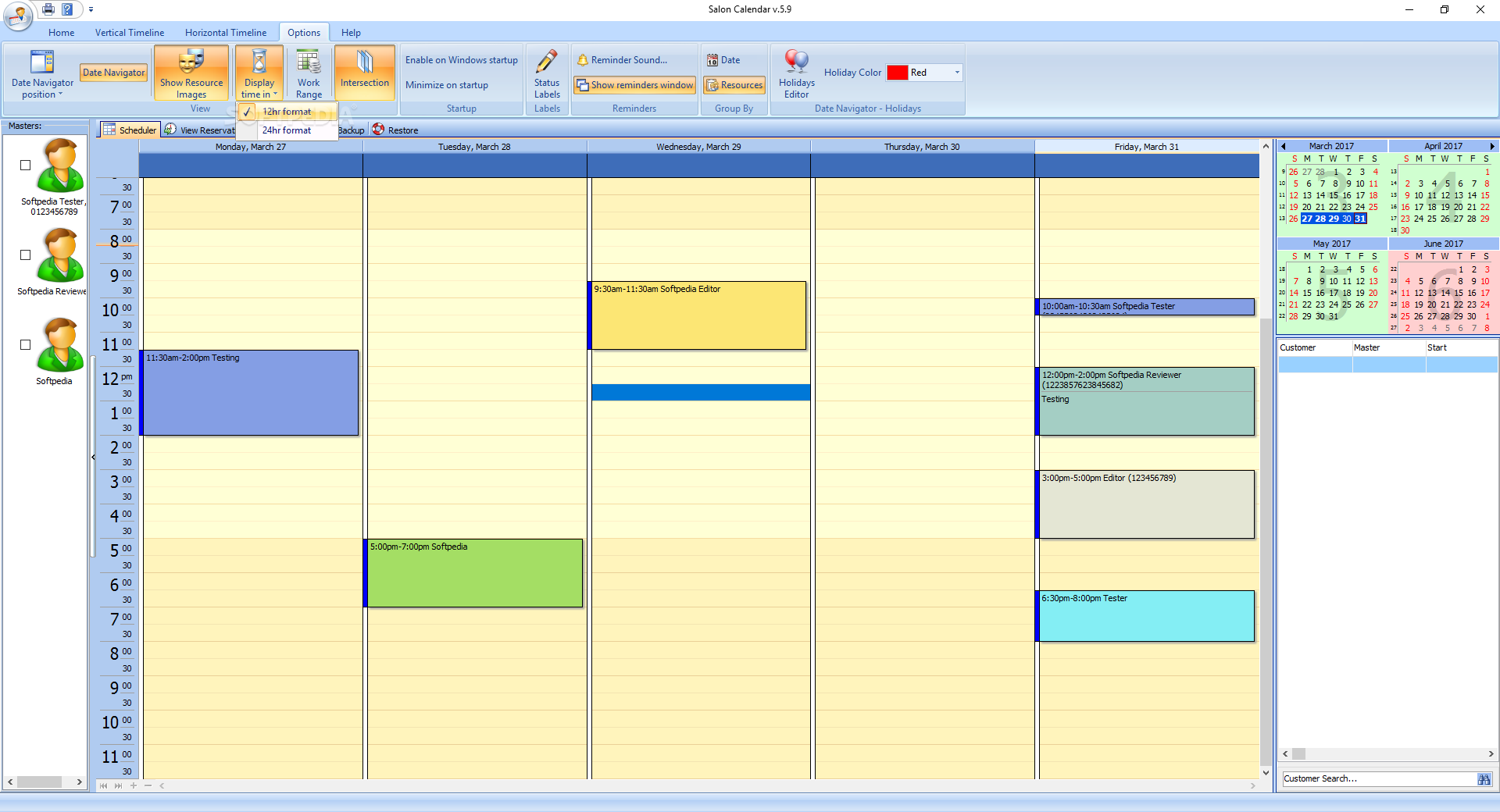Click the Friday, March 31 column header

(1147, 147)
